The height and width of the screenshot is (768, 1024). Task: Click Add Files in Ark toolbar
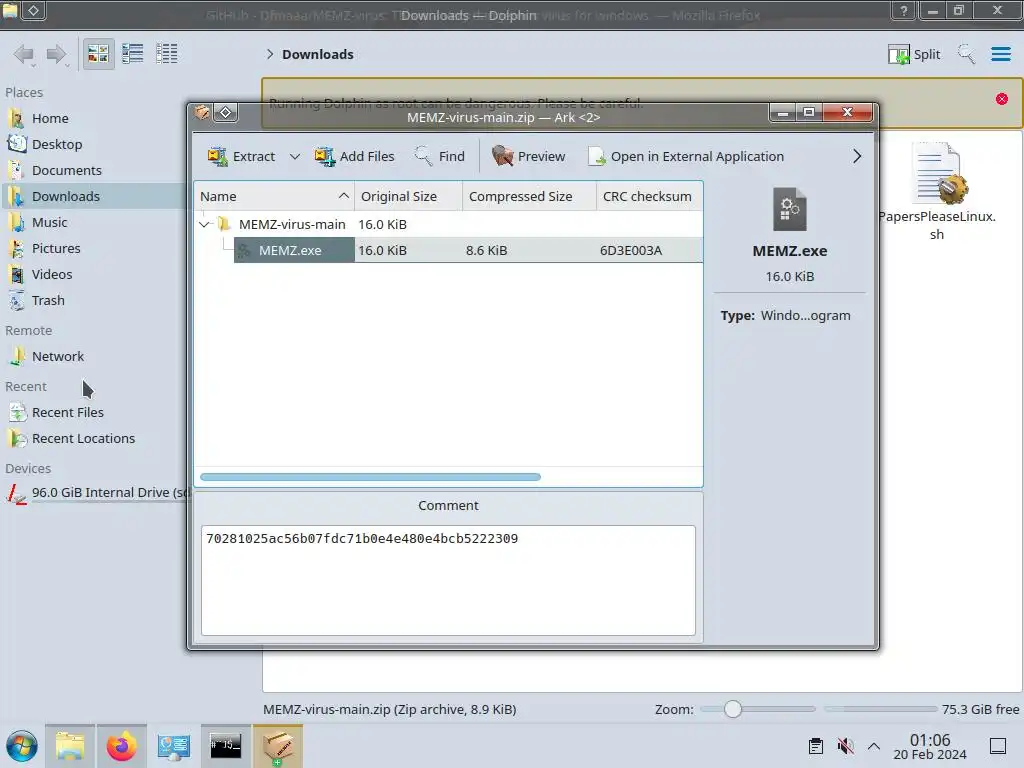pos(355,157)
